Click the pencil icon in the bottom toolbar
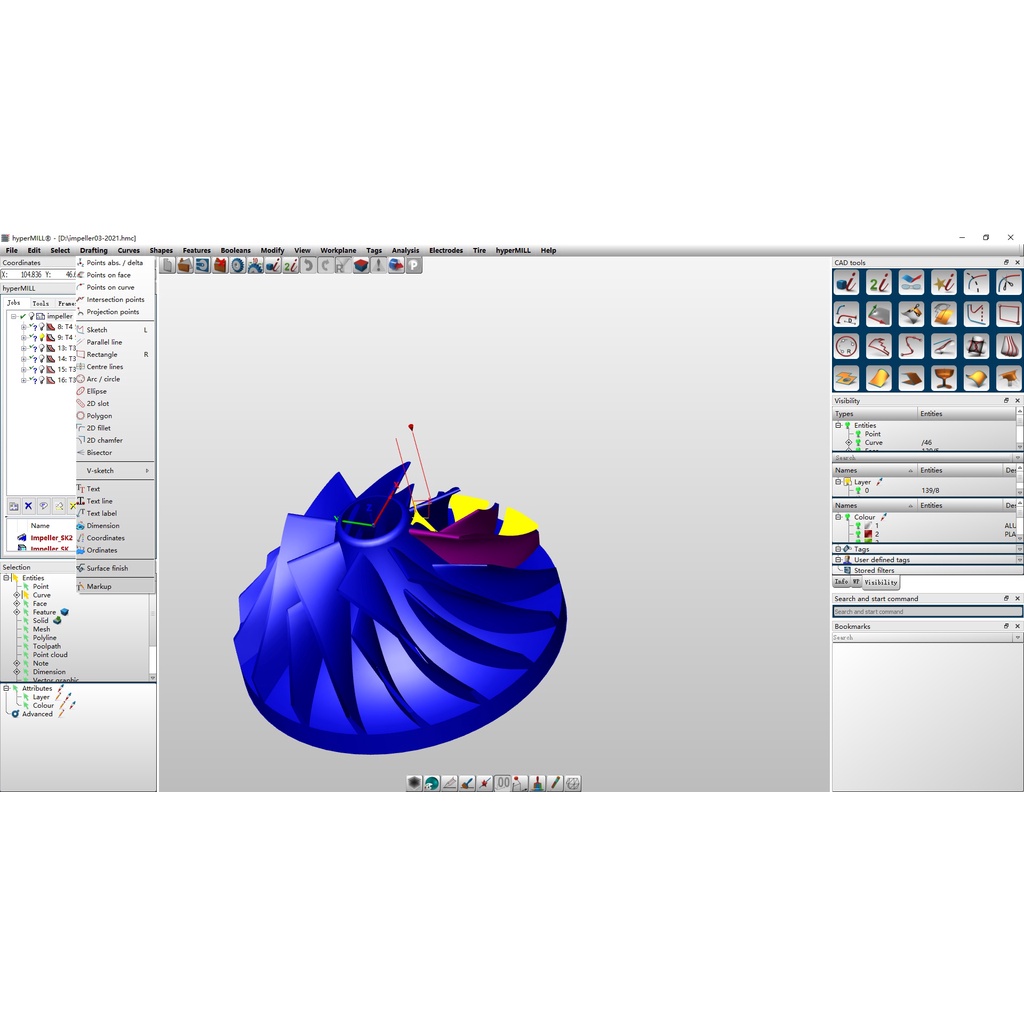 [x=555, y=782]
